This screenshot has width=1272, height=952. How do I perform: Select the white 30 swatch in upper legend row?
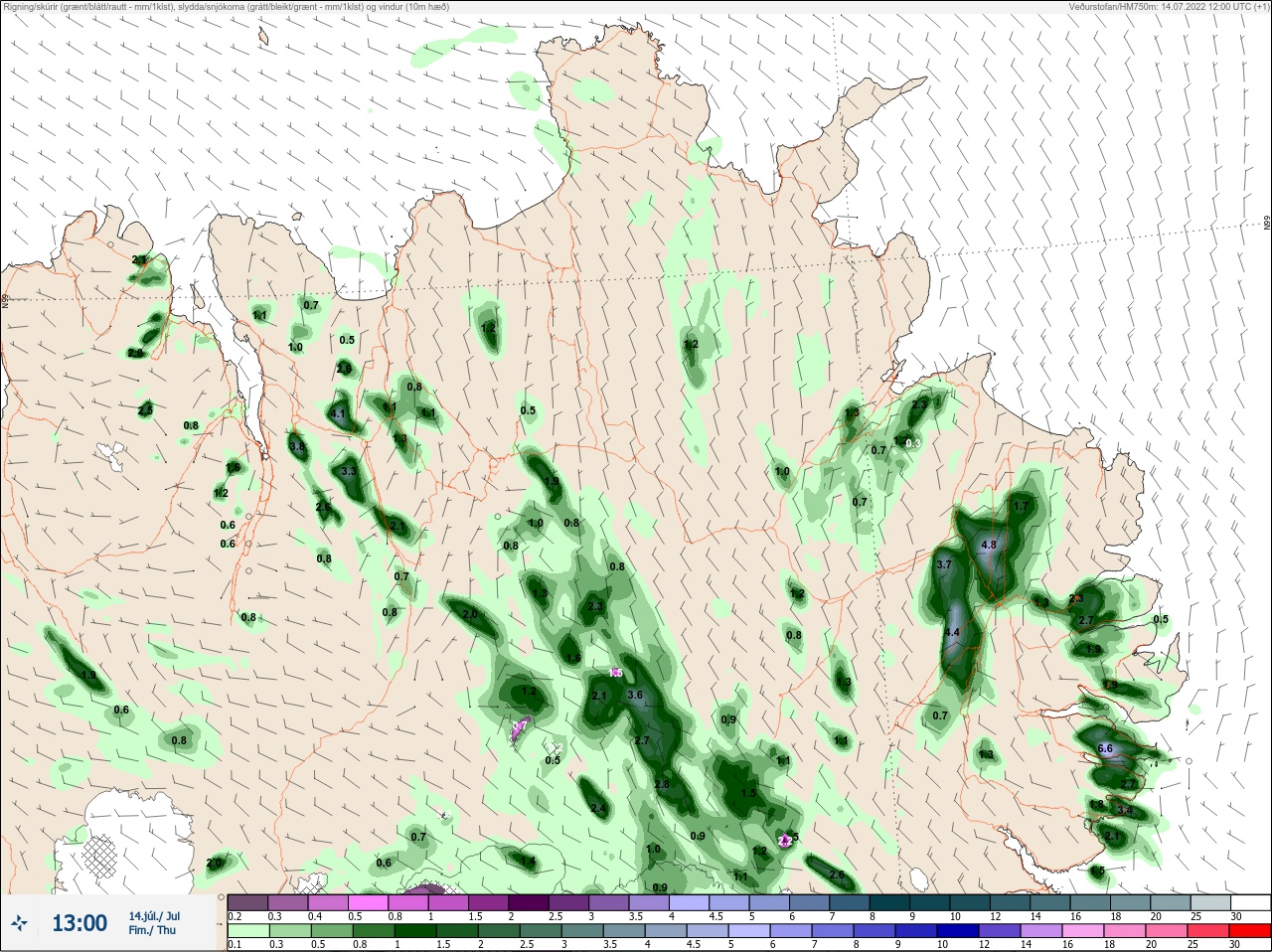(1250, 902)
